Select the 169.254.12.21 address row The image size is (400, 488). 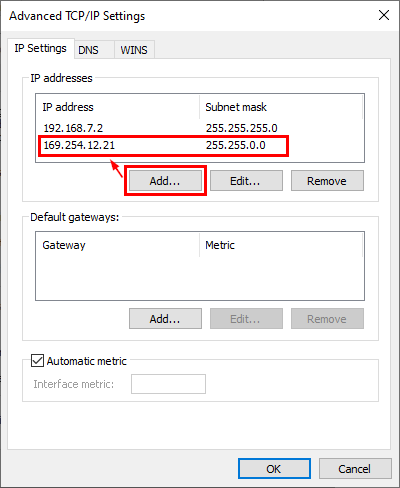coord(200,145)
